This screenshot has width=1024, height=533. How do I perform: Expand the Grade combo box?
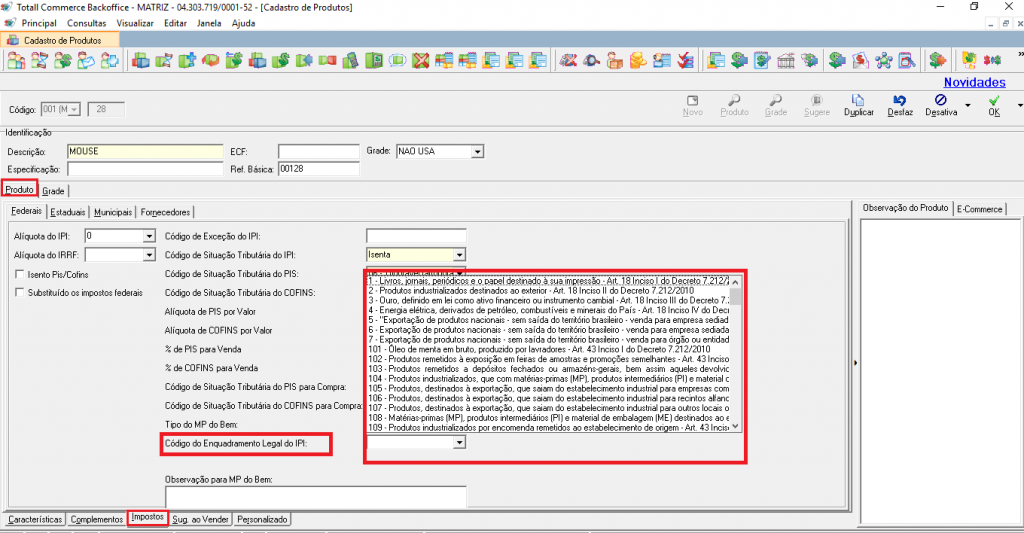477,152
